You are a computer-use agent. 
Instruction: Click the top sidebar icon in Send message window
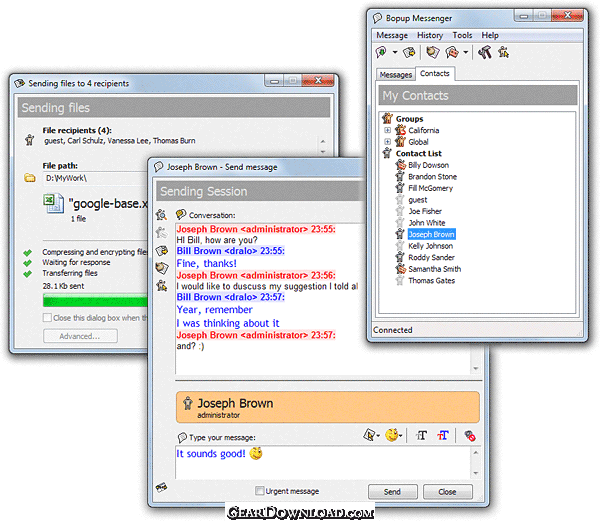[x=161, y=215]
